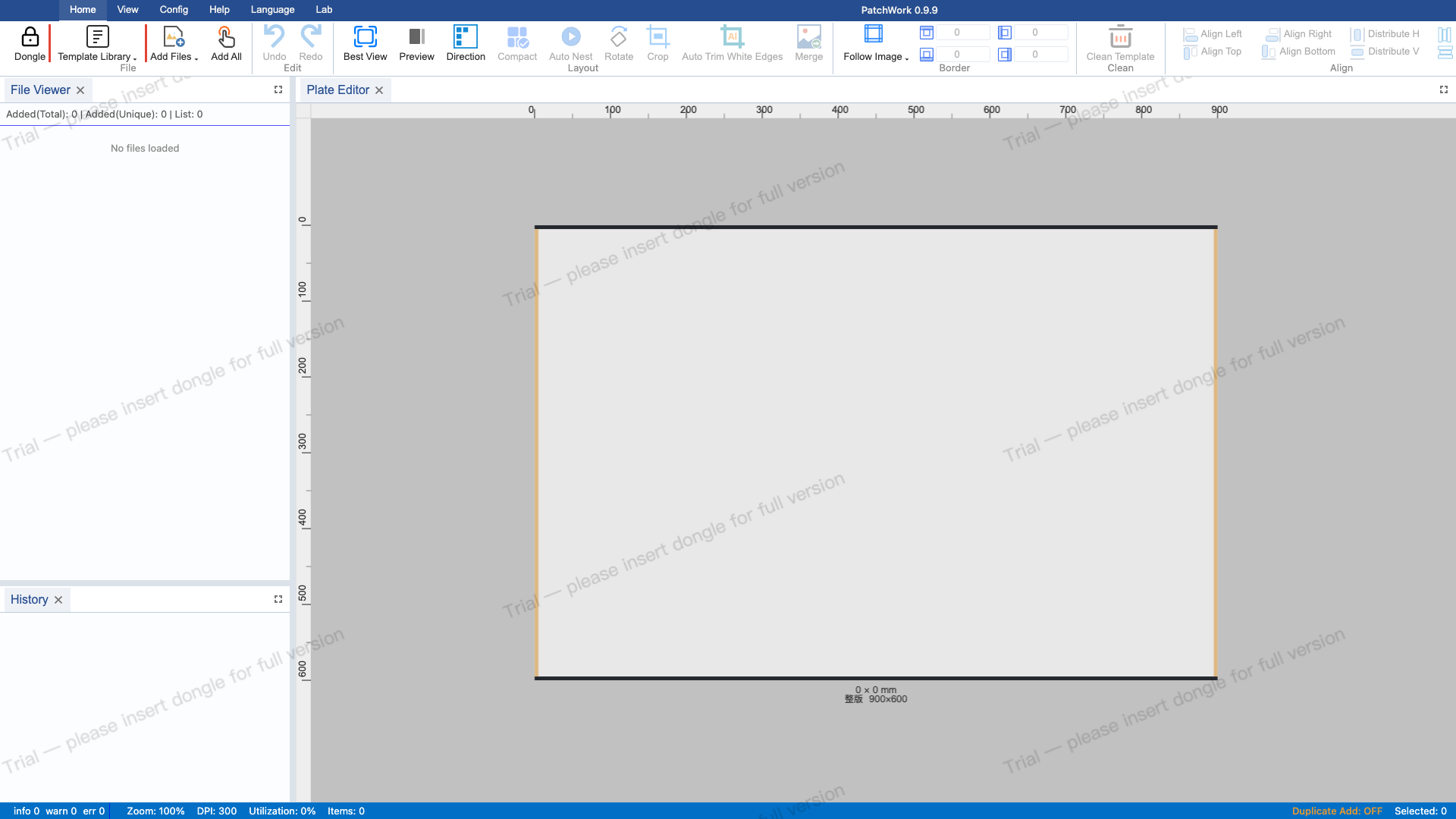Screen dimensions: 1456x819
Task: Click the Selected: 0 status entry
Action: [x=1420, y=811]
